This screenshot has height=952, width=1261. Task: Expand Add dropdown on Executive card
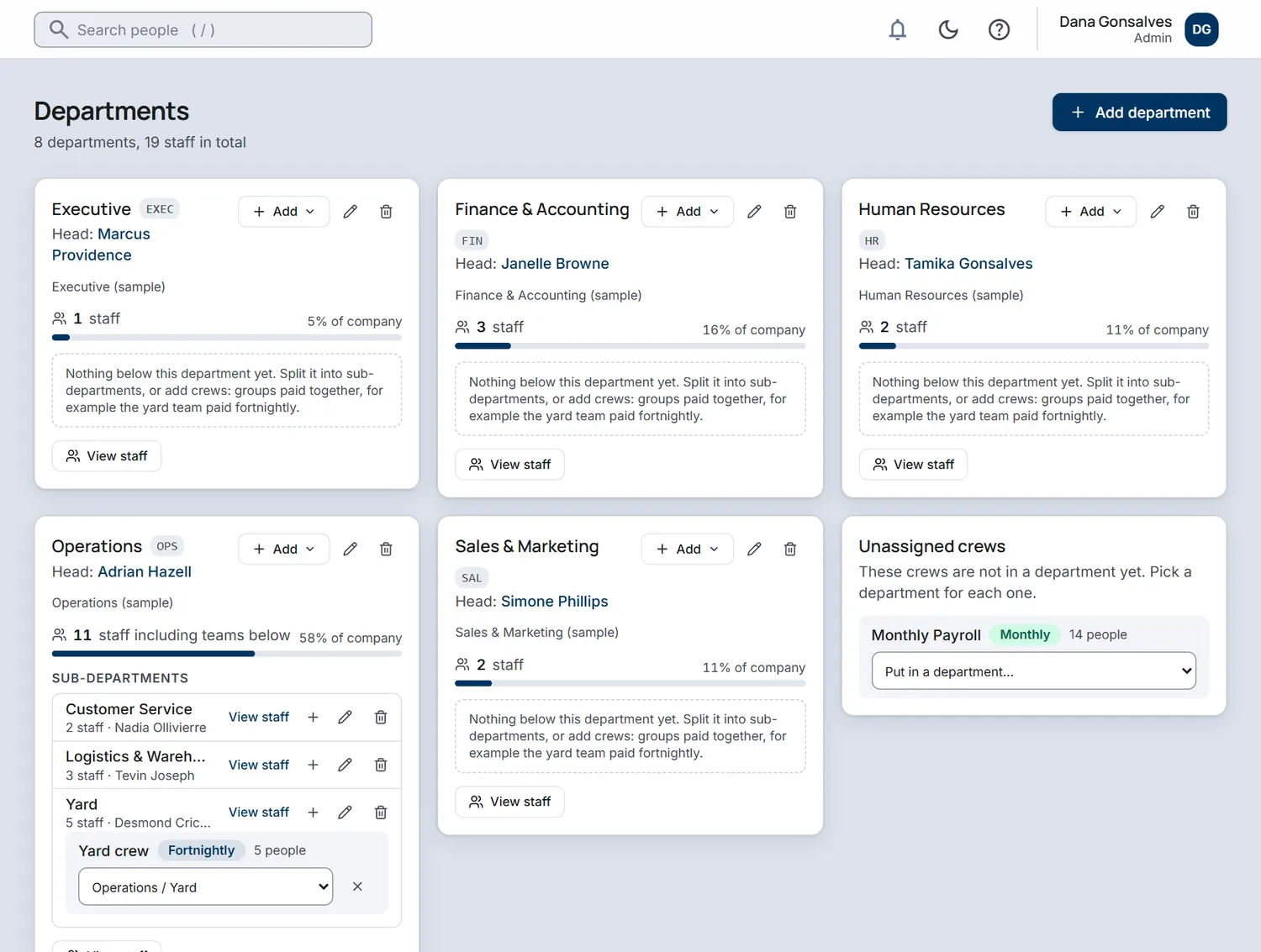284,212
